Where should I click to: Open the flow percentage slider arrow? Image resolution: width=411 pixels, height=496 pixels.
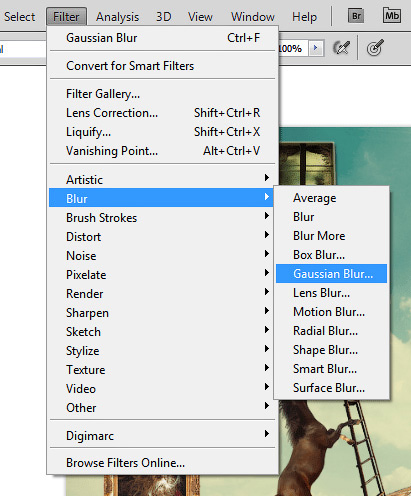point(316,49)
